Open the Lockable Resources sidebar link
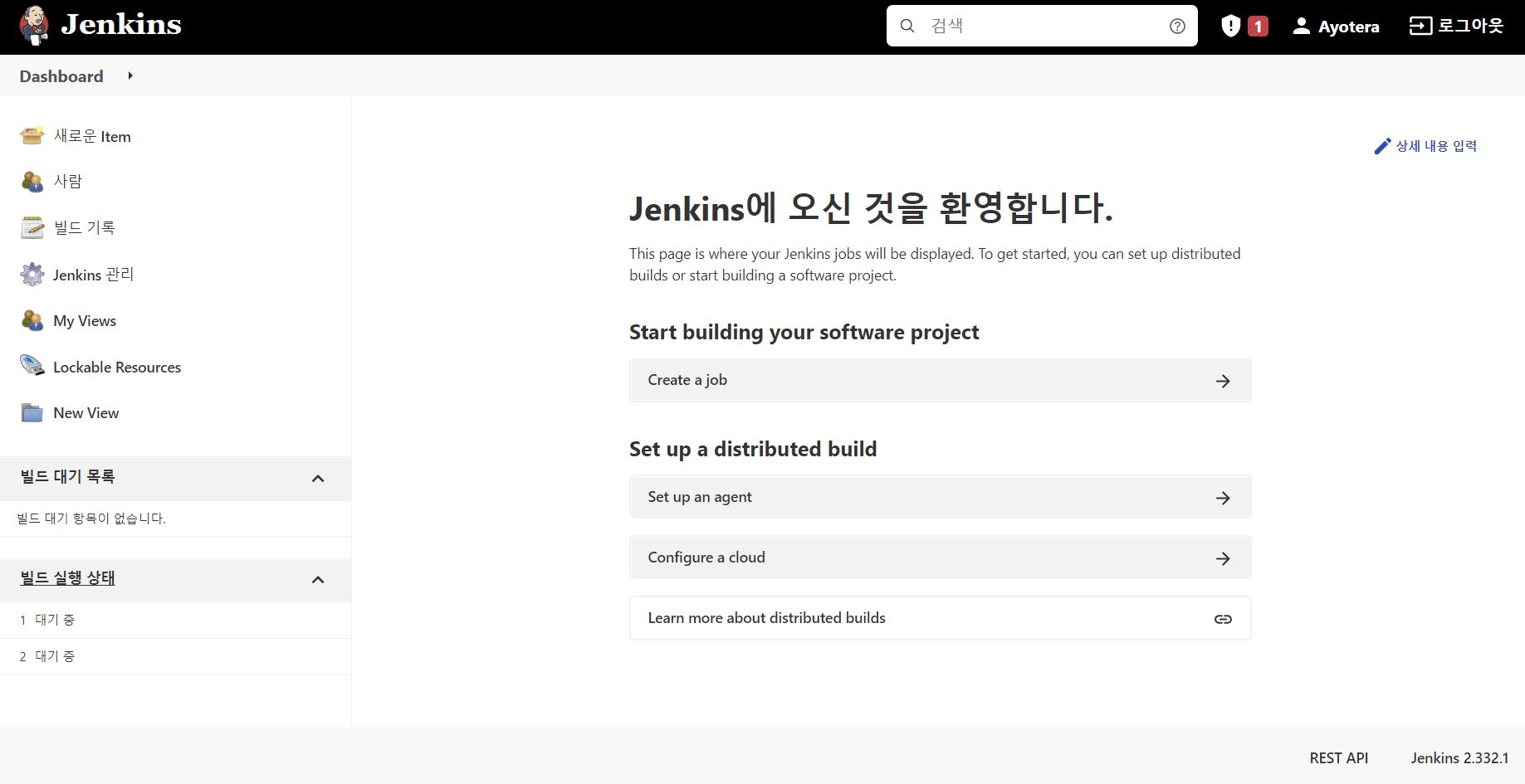The height and width of the screenshot is (784, 1525). 117,367
